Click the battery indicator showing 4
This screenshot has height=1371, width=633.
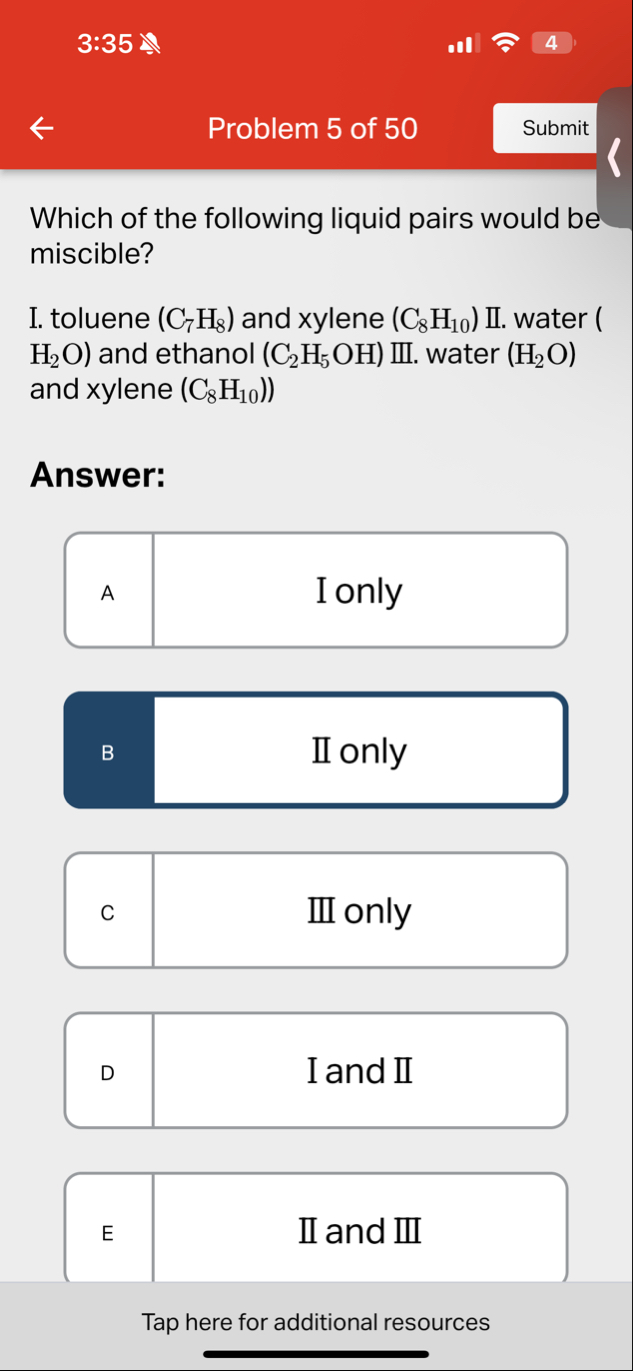[552, 42]
